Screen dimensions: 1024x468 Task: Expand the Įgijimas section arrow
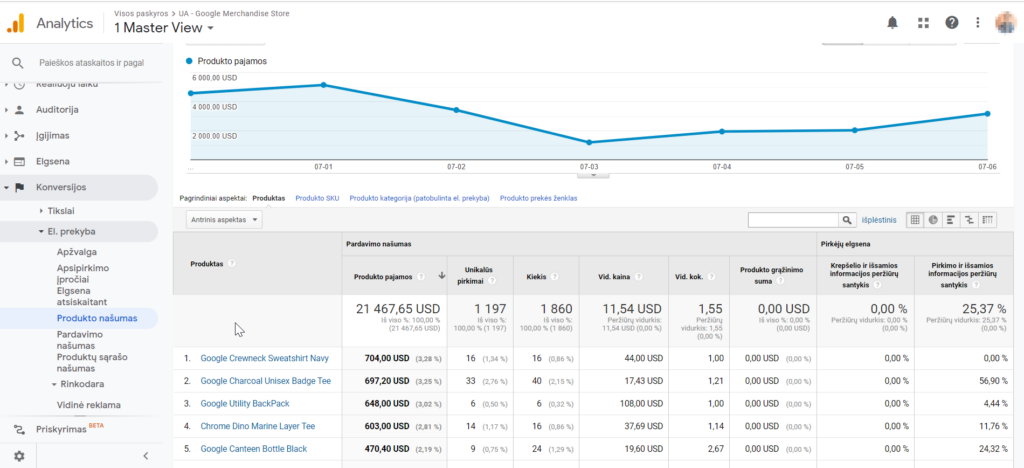click(6, 136)
